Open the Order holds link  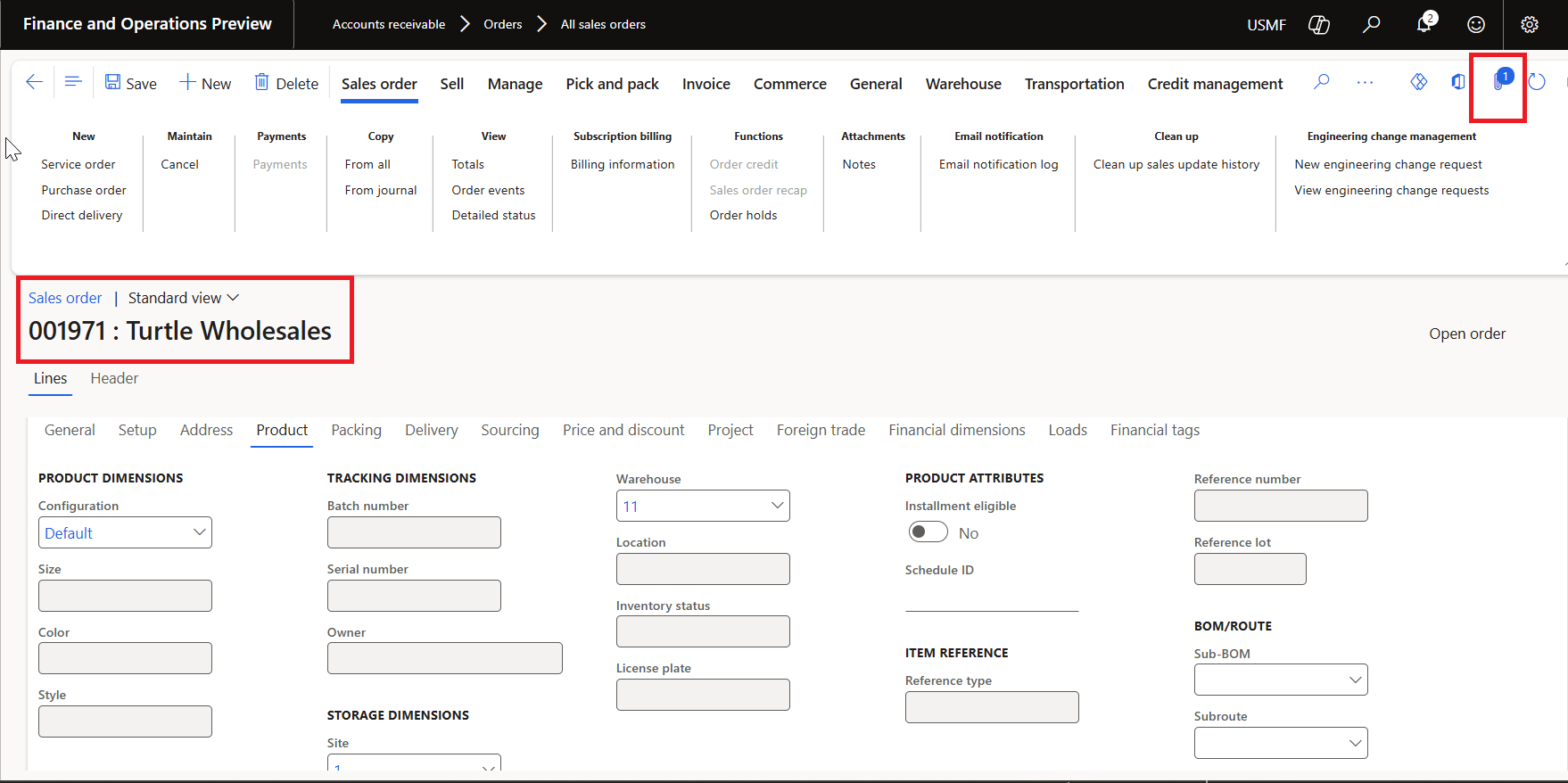click(743, 215)
